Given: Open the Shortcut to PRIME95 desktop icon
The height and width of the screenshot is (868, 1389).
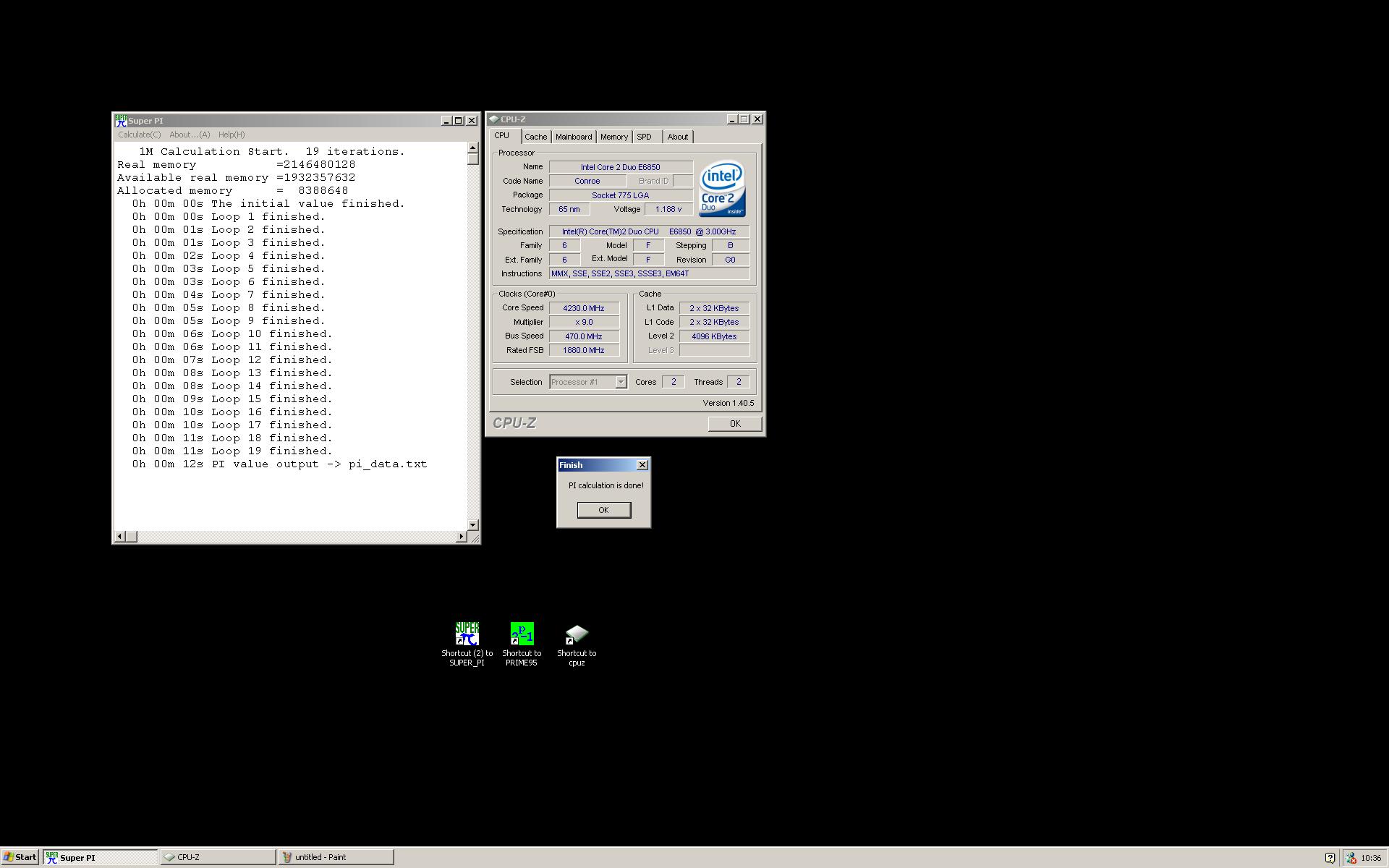Looking at the screenshot, I should click(x=522, y=644).
